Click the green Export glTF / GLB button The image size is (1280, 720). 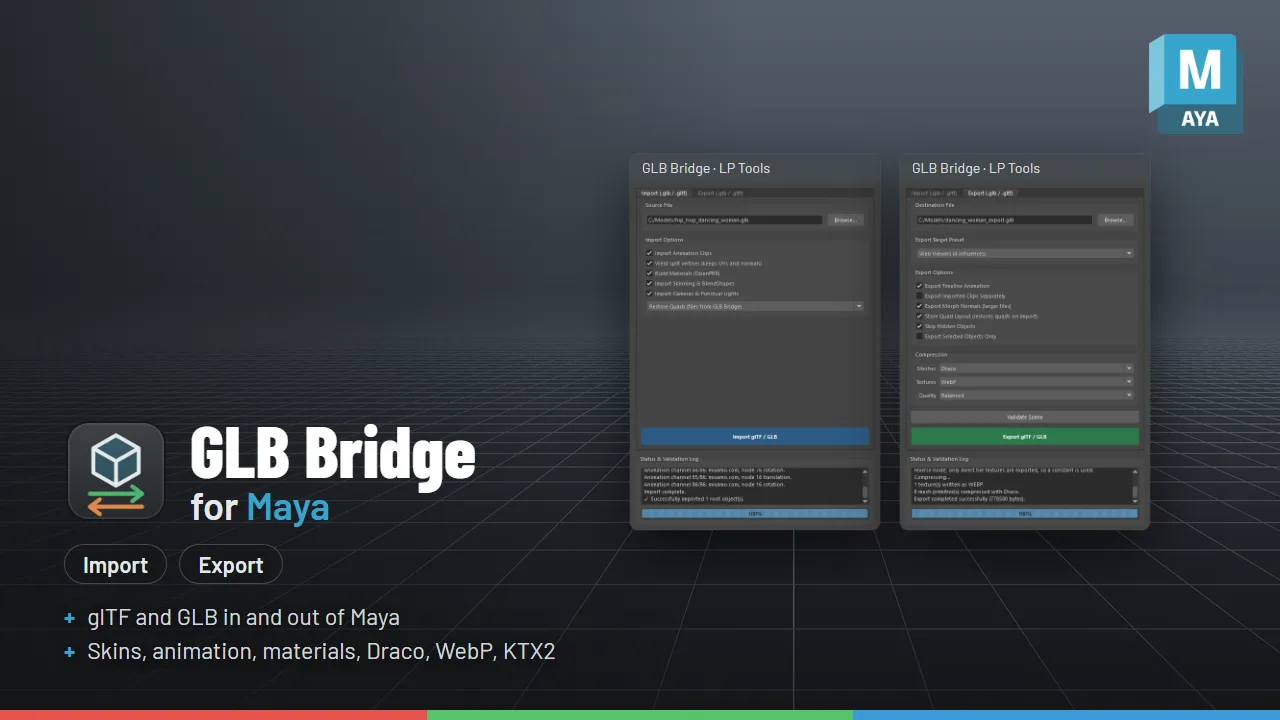coord(1025,436)
